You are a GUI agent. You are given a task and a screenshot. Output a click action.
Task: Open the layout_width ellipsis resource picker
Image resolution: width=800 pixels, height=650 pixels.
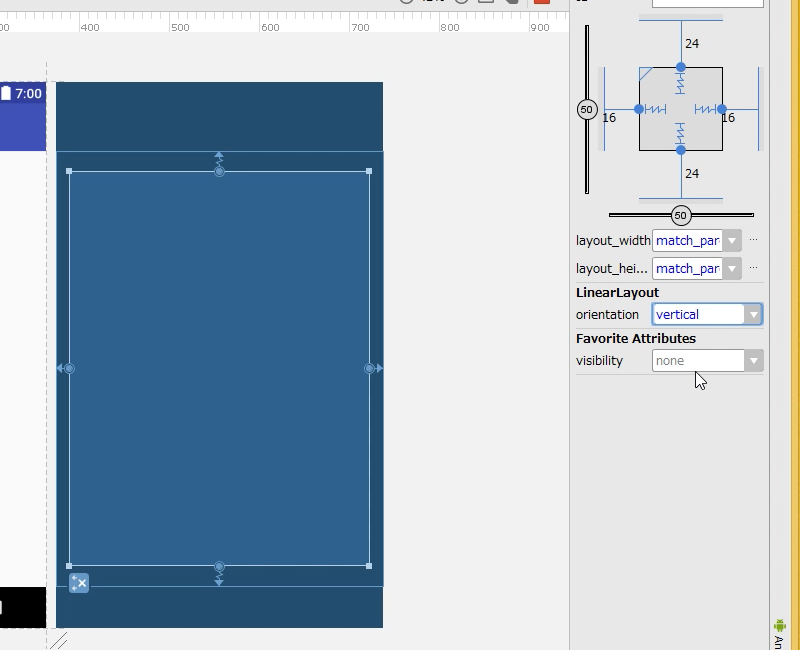[754, 240]
